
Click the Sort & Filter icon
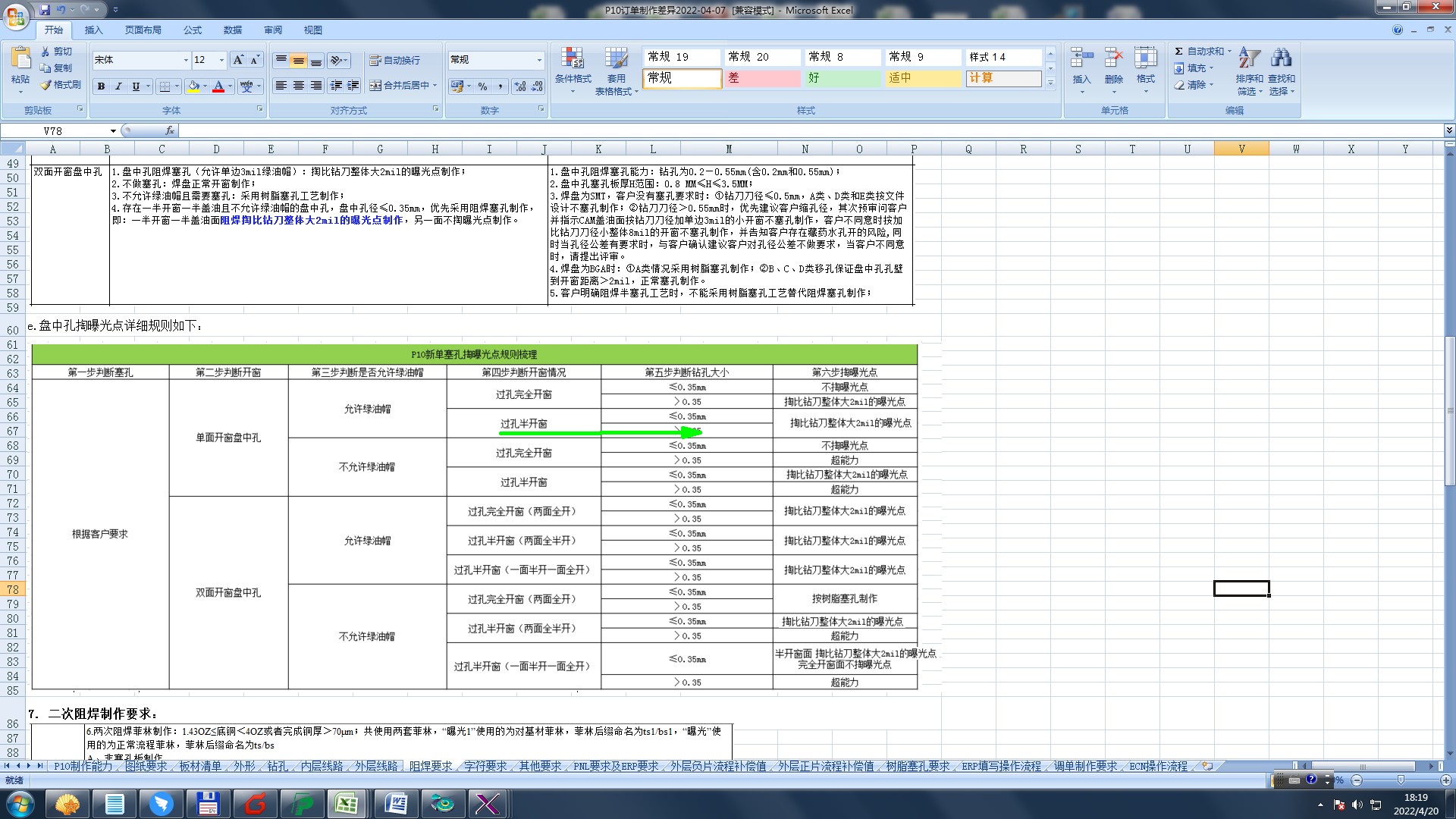tap(1248, 58)
